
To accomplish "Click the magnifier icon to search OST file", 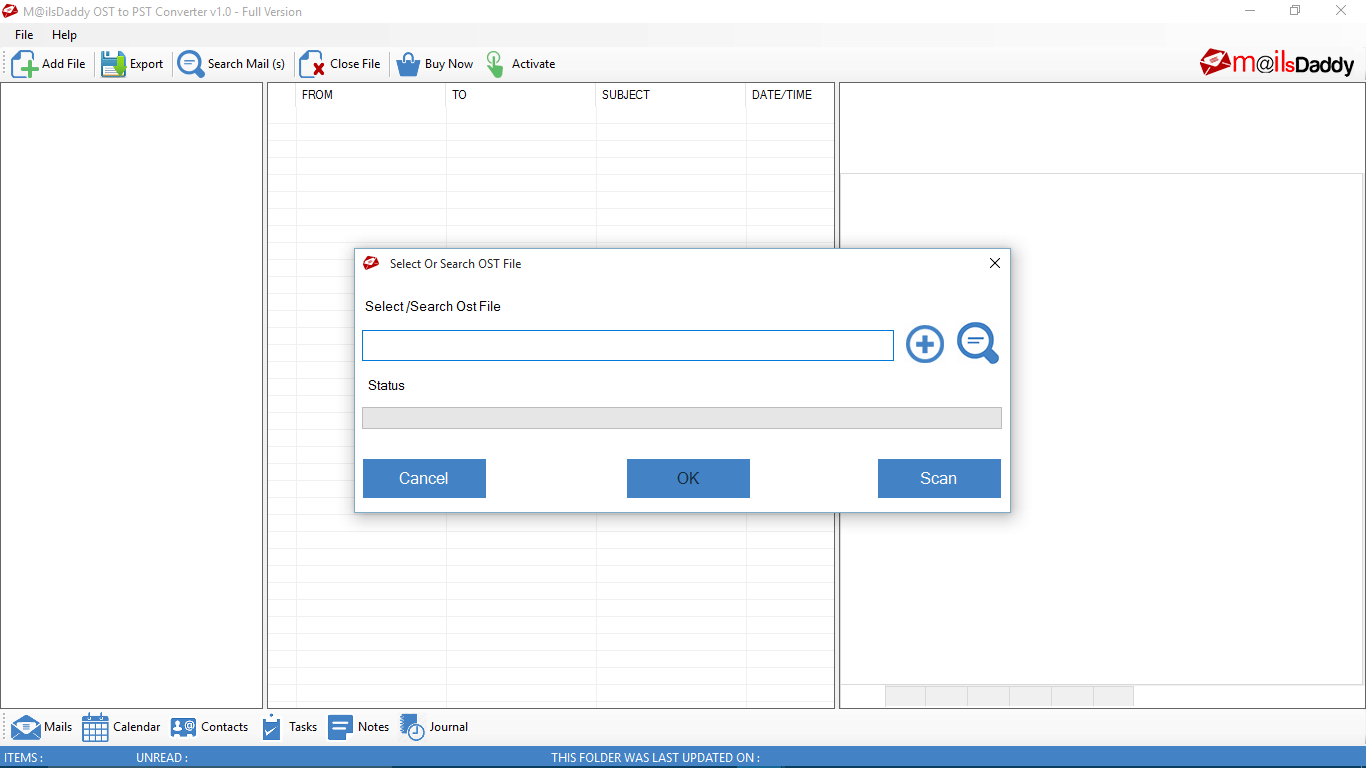I will click(x=977, y=343).
